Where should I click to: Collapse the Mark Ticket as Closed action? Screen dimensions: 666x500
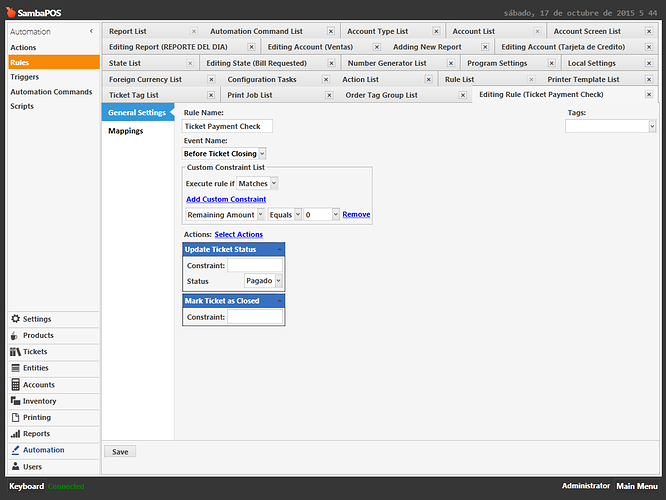coord(279,301)
